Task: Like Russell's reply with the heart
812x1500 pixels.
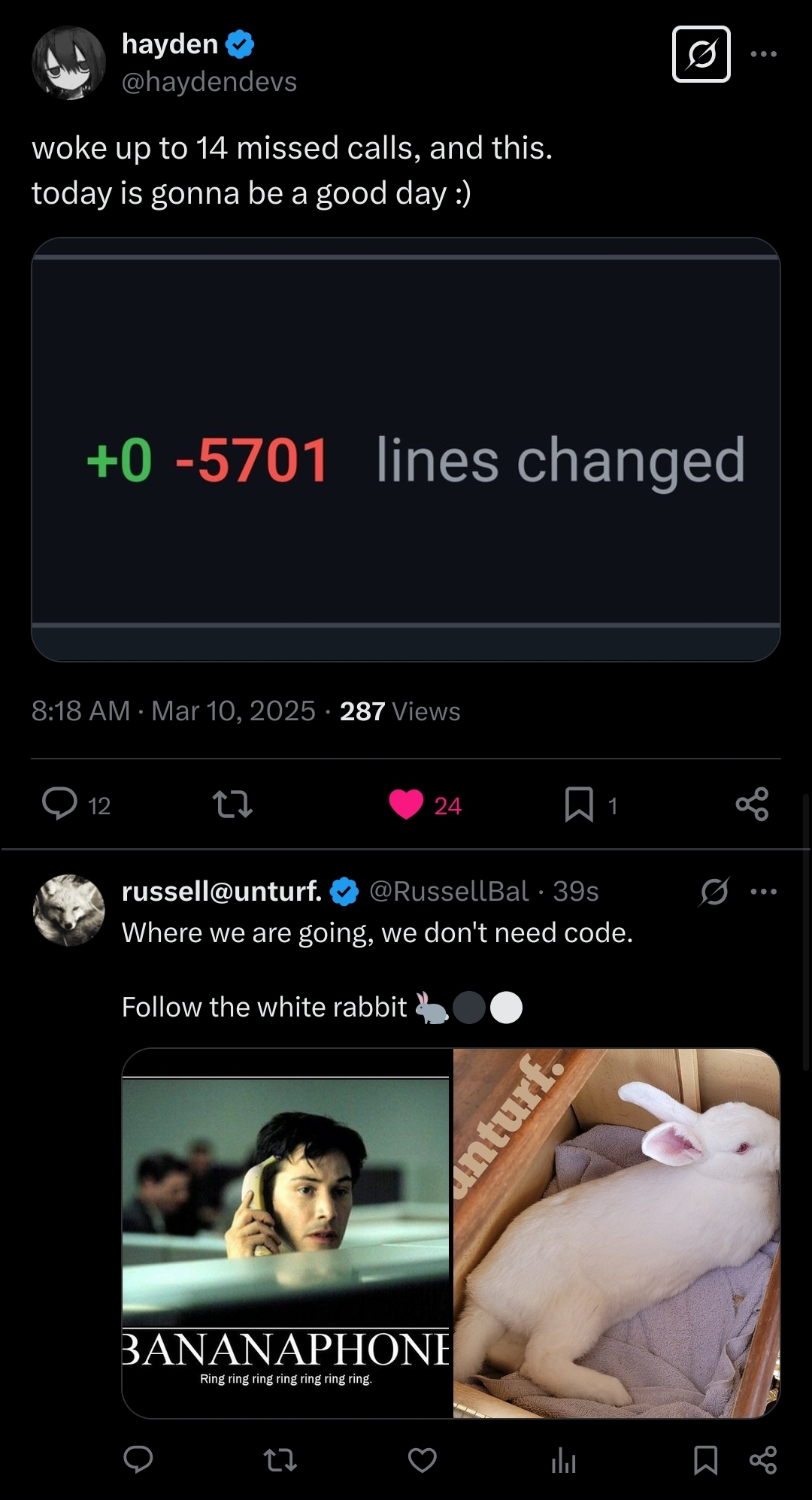Action: 422,1459
